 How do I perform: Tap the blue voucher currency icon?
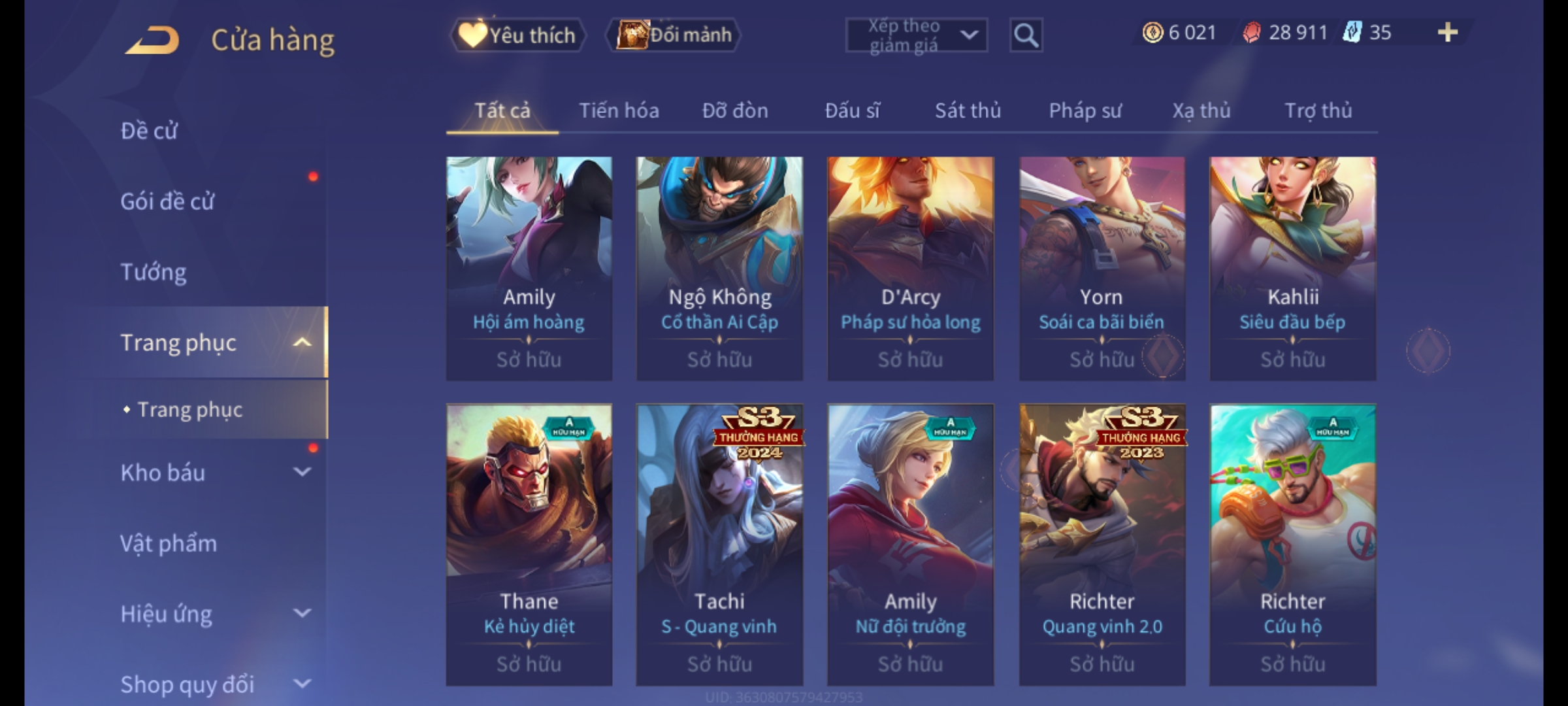coord(1352,32)
